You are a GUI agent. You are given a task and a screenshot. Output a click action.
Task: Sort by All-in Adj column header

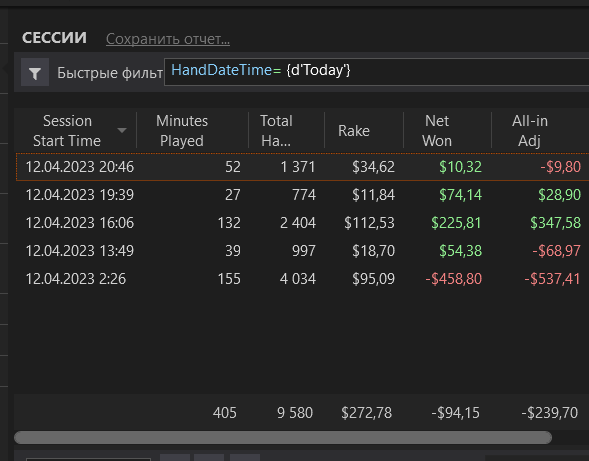point(530,130)
